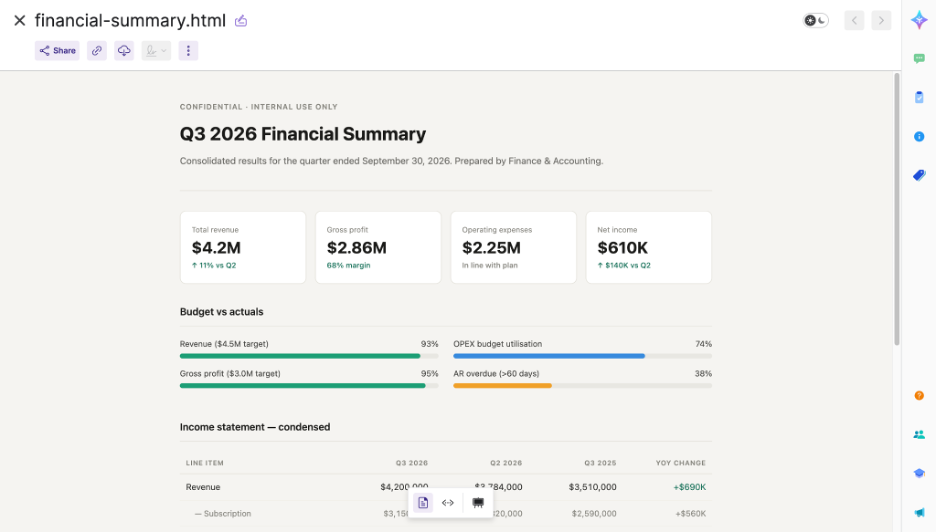Toggle dark mode switch
The width and height of the screenshot is (936, 532).
pos(815,20)
